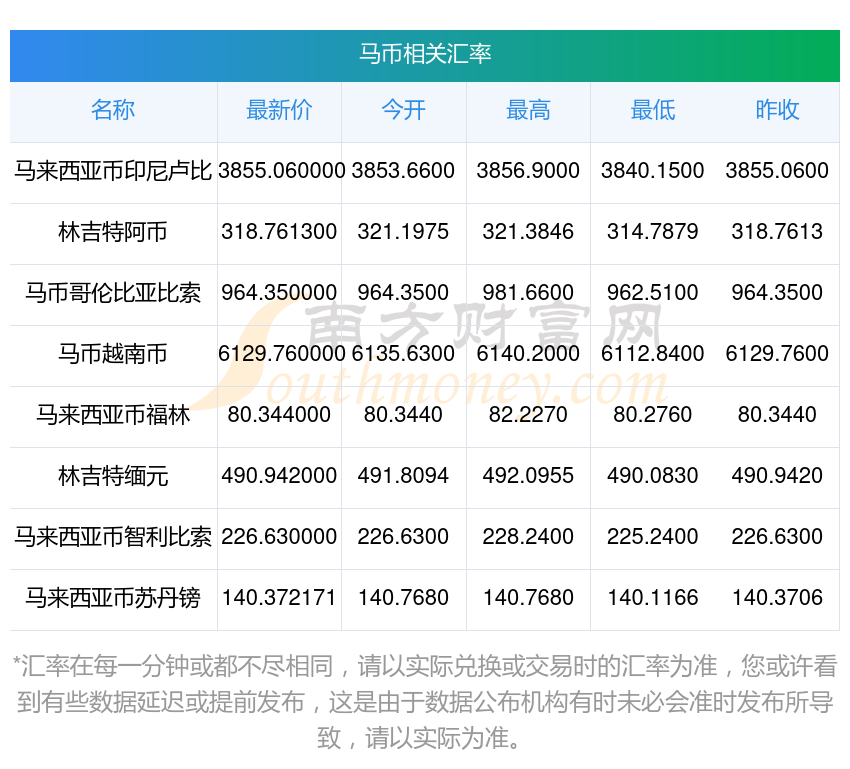Click the 马来西亚币印尼卢比 row name
This screenshot has width=850, height=769.
113,171
